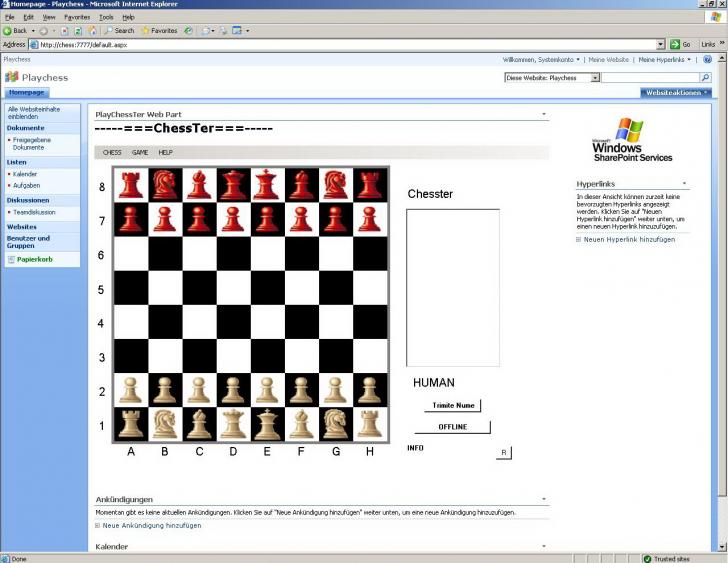Open the Hyperlinks web part menu arrow
This screenshot has width=728, height=563.
coord(684,184)
